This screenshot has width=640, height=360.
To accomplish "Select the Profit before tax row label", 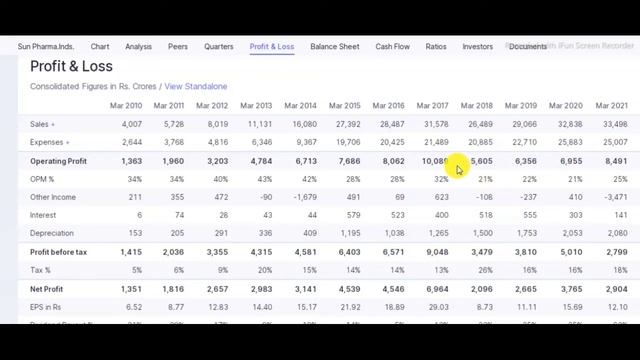I will 58,252.
